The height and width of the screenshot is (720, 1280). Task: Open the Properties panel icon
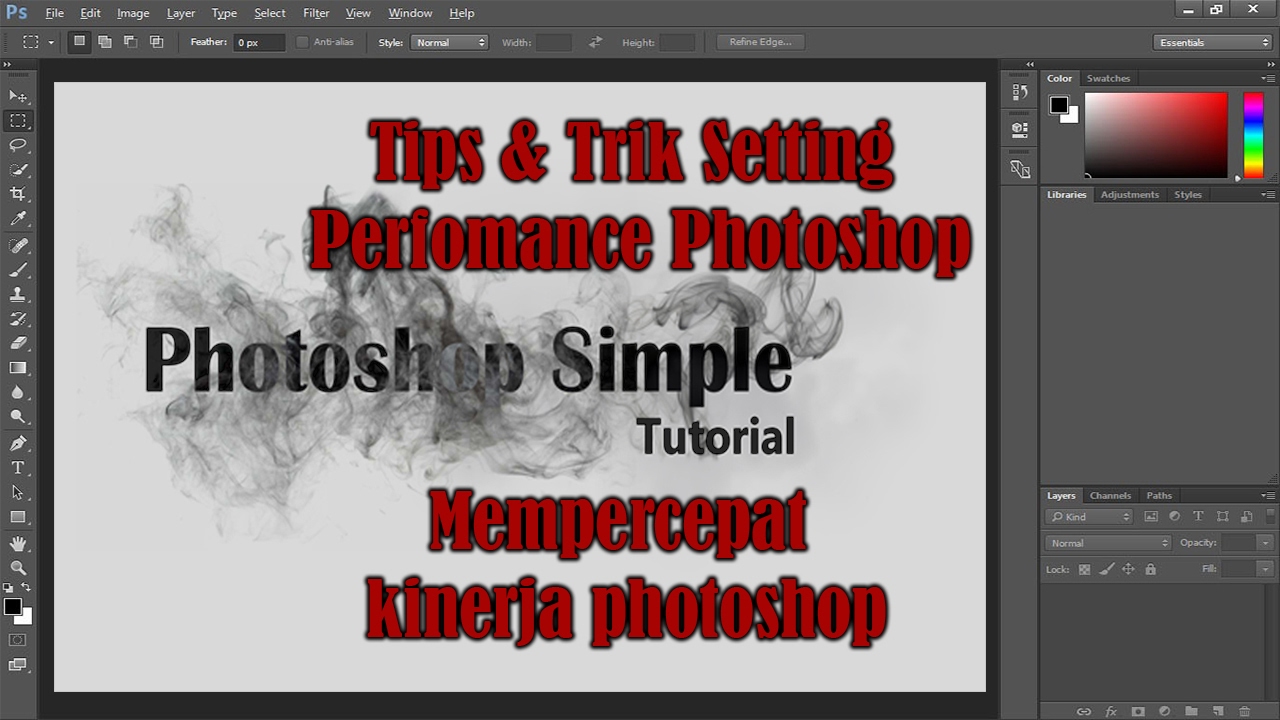pos(1020,129)
